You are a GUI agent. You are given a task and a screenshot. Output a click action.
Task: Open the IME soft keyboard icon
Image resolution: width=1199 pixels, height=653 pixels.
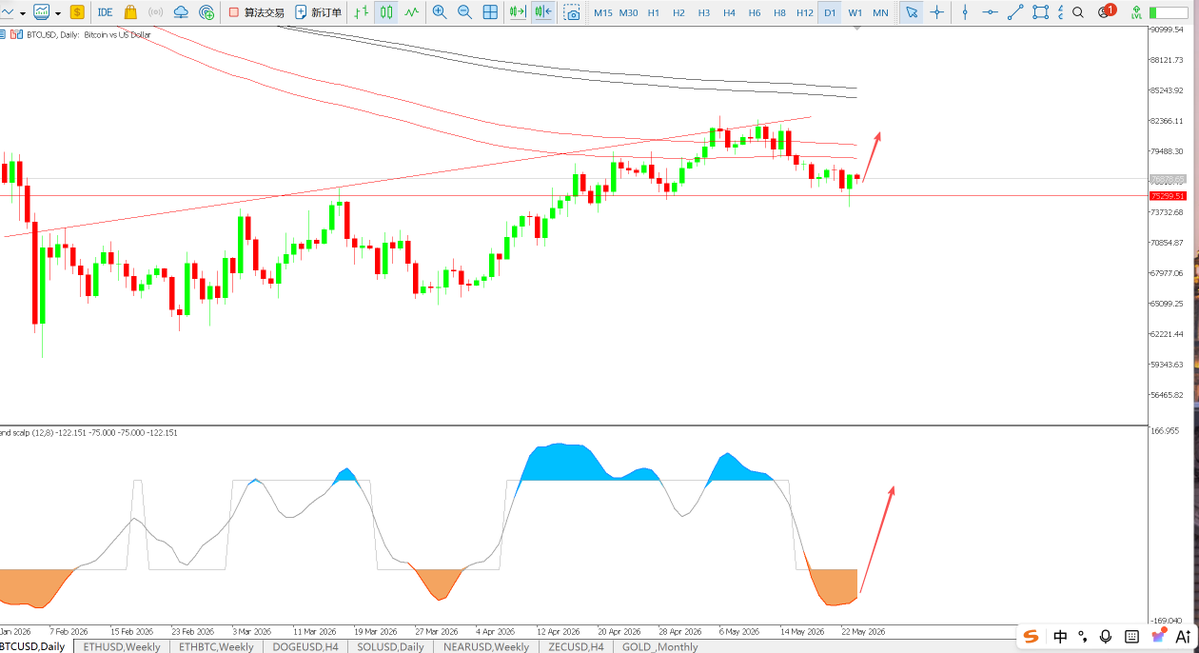[x=1132, y=636]
